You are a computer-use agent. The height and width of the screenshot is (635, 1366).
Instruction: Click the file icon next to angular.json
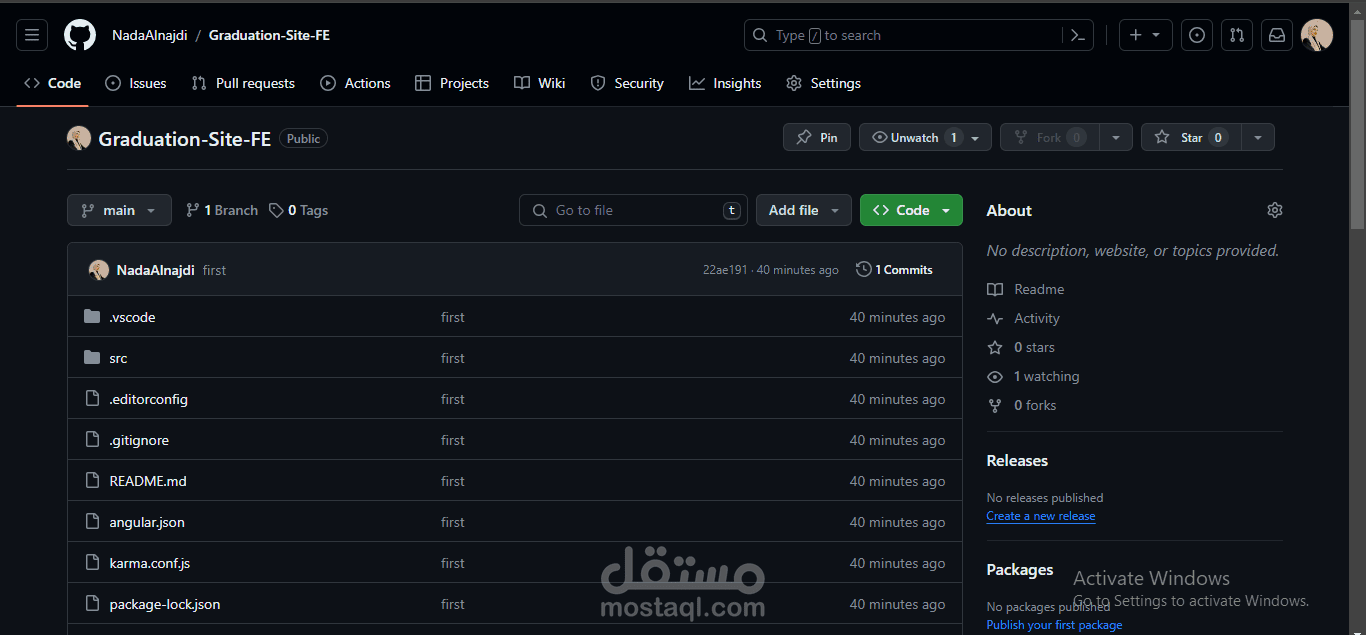pyautogui.click(x=92, y=522)
